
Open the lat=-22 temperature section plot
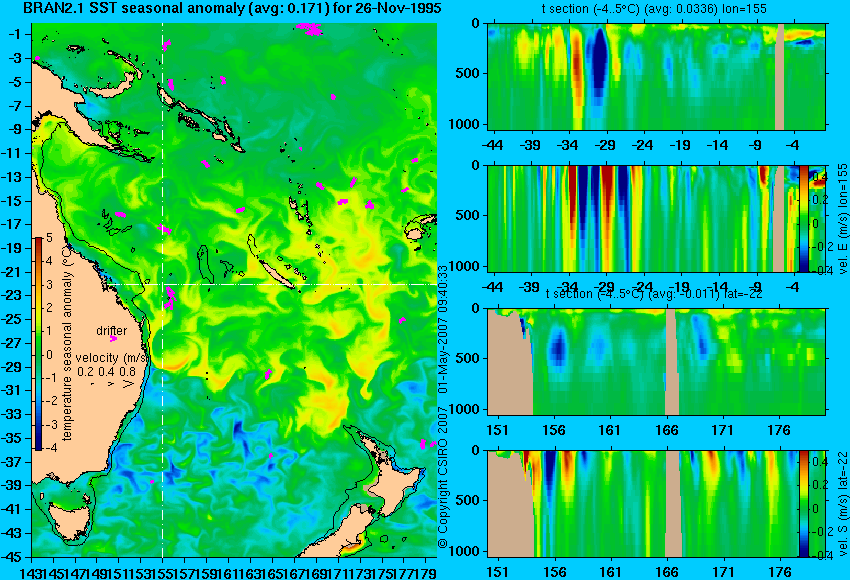[x=656, y=362]
